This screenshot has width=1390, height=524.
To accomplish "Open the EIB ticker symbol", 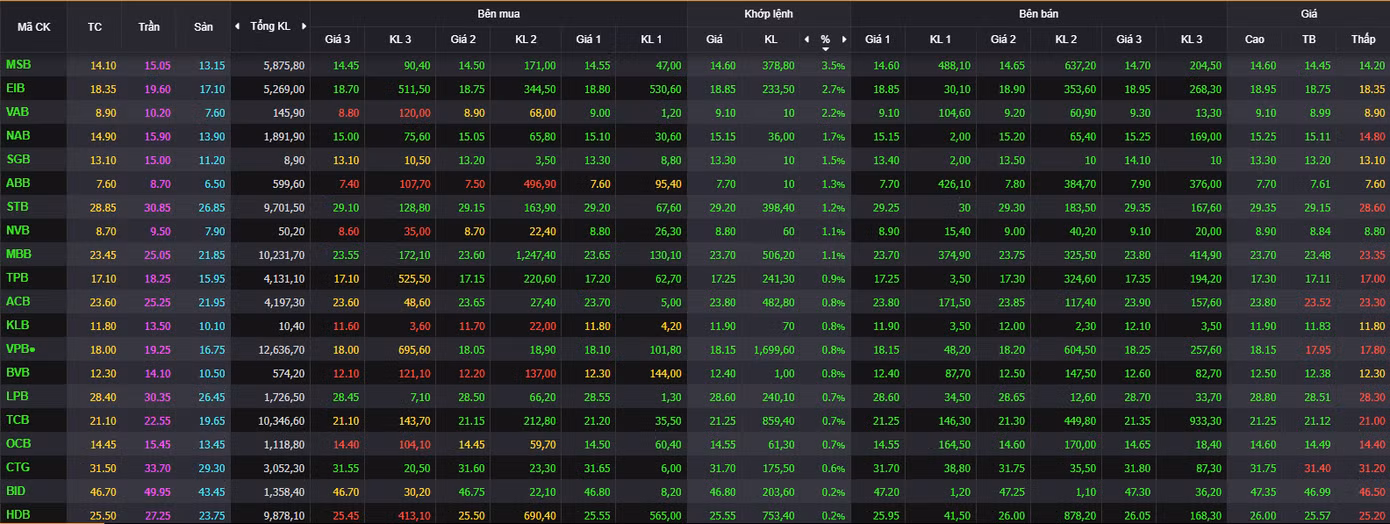I will pyautogui.click(x=15, y=88).
